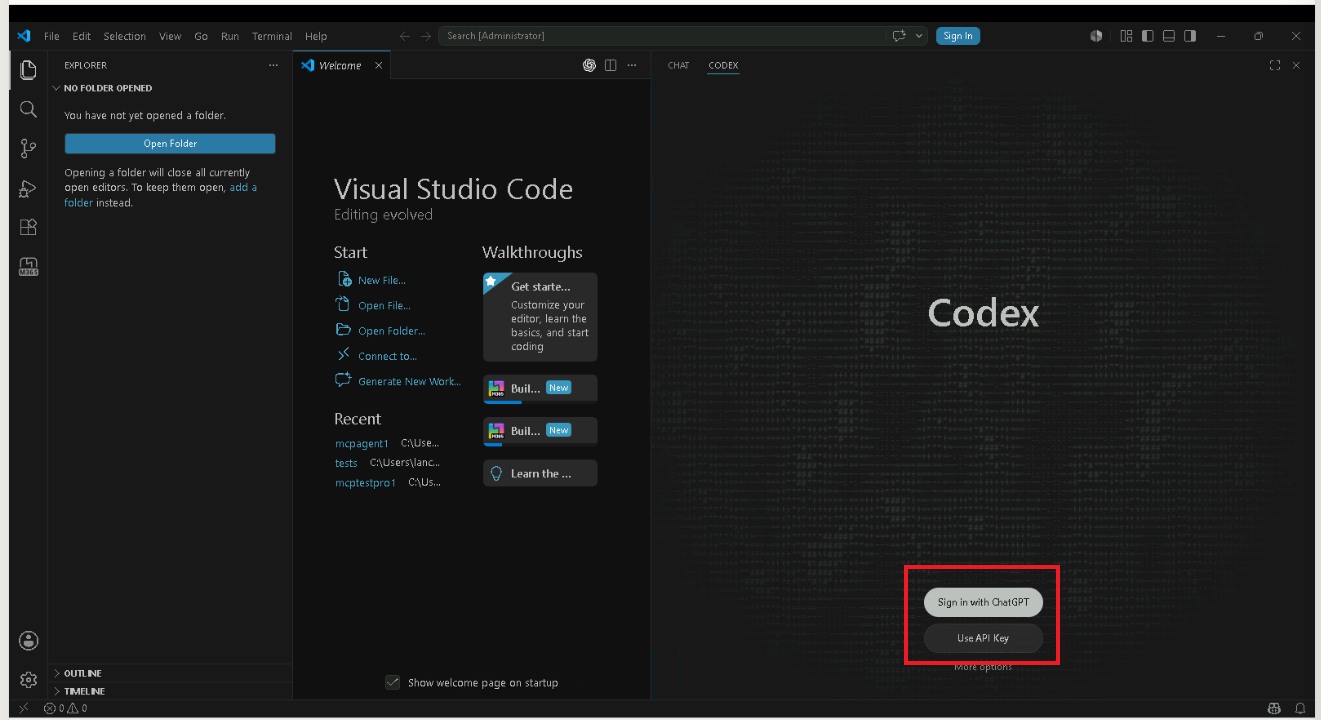Click the Copilot icon in status bar
Screen dimensions: 1321x720
1274,708
